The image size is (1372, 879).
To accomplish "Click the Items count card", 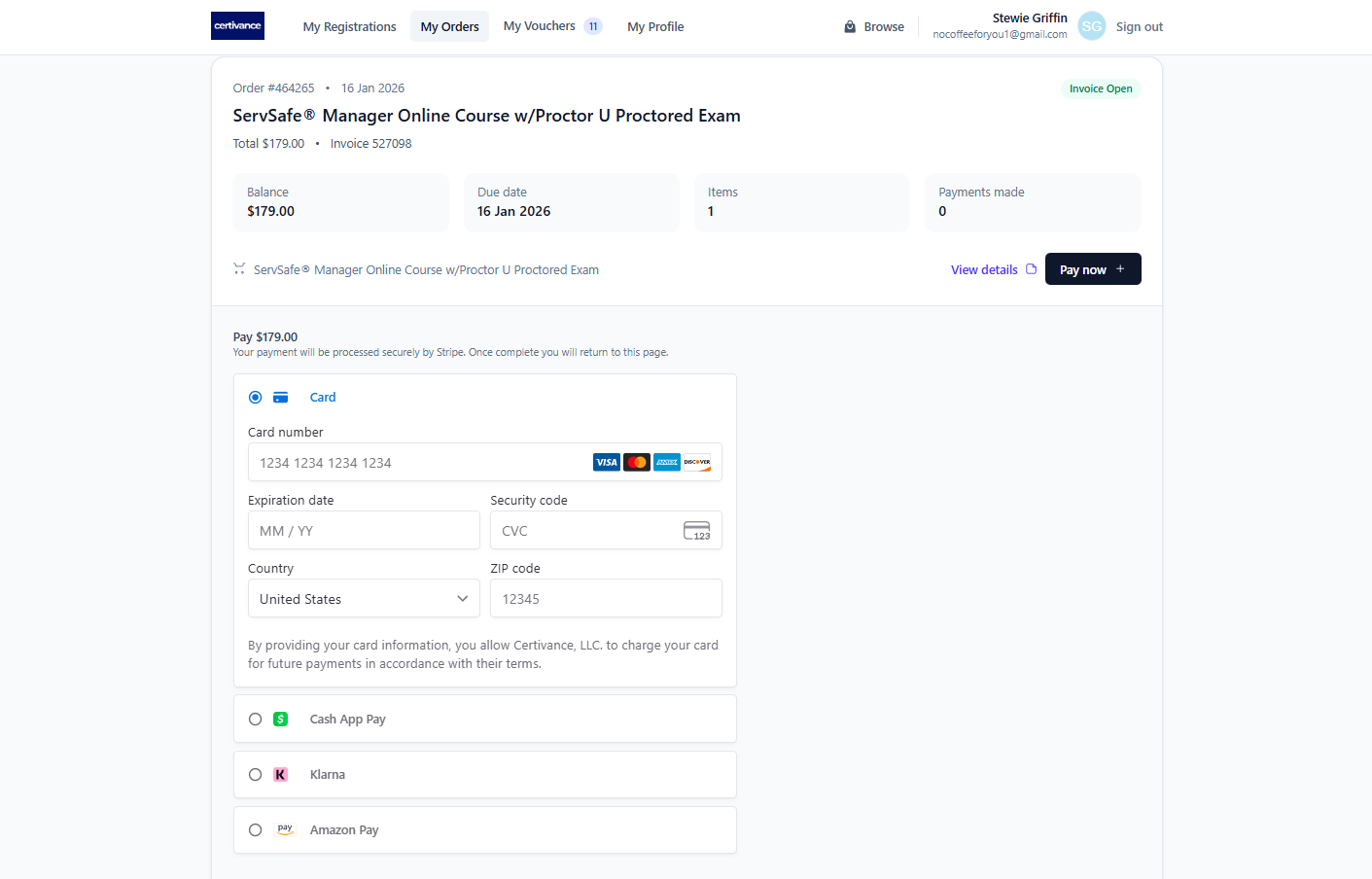I will (x=802, y=202).
